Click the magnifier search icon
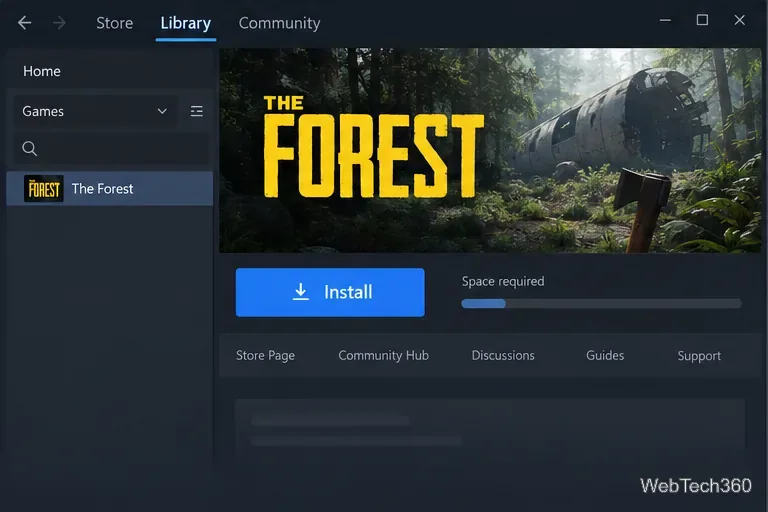 tap(30, 148)
